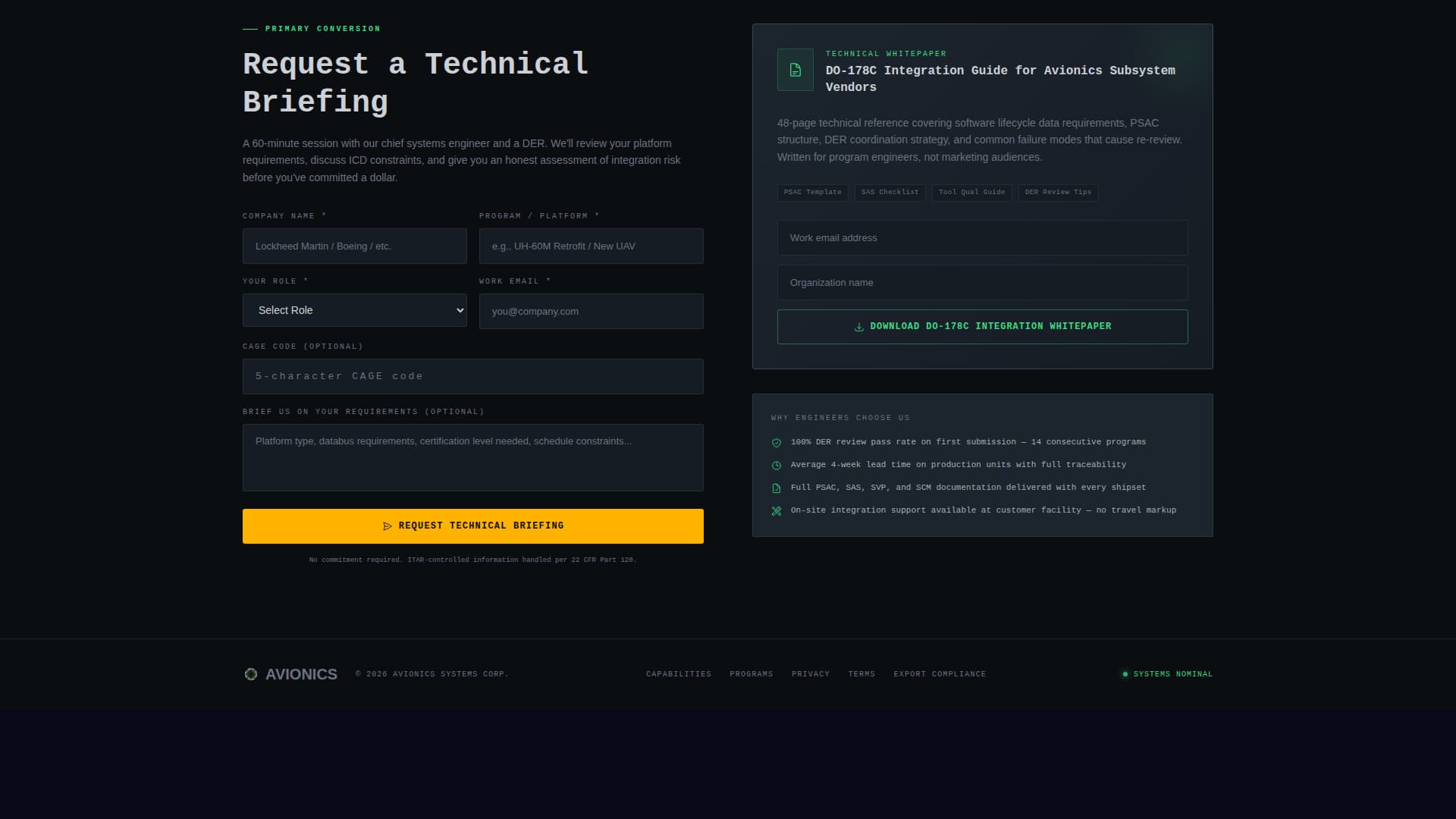Open the CAPABILITIES footer menu item

679,673
